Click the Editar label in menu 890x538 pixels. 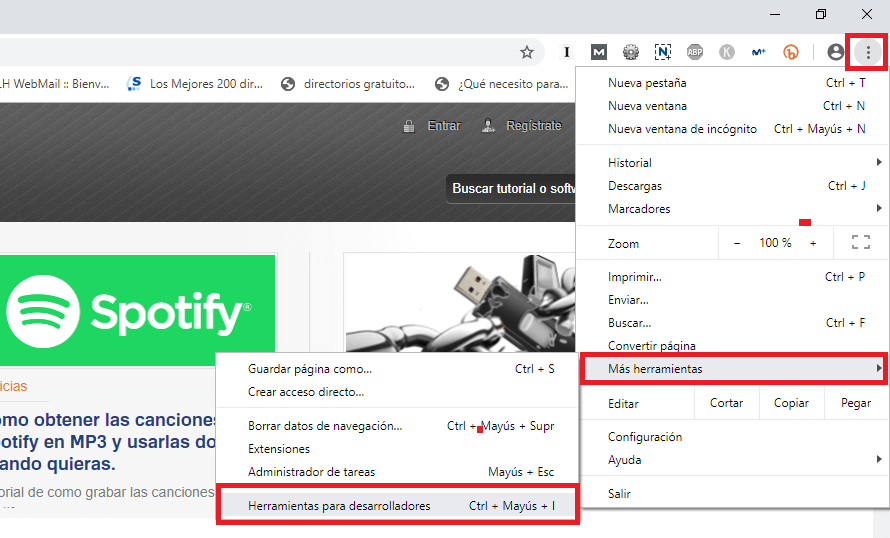click(x=623, y=404)
